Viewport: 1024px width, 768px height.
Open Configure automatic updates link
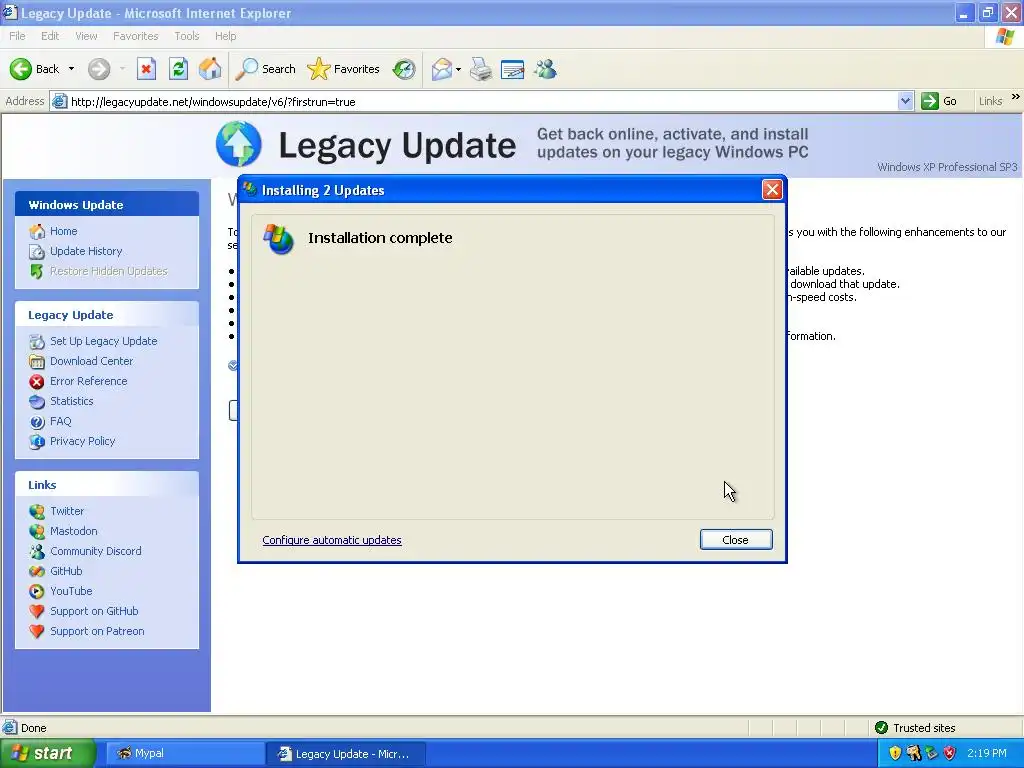coord(332,540)
